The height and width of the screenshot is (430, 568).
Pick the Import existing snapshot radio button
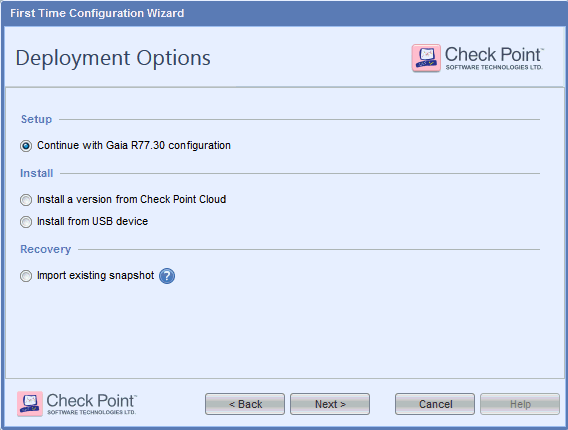(26, 276)
